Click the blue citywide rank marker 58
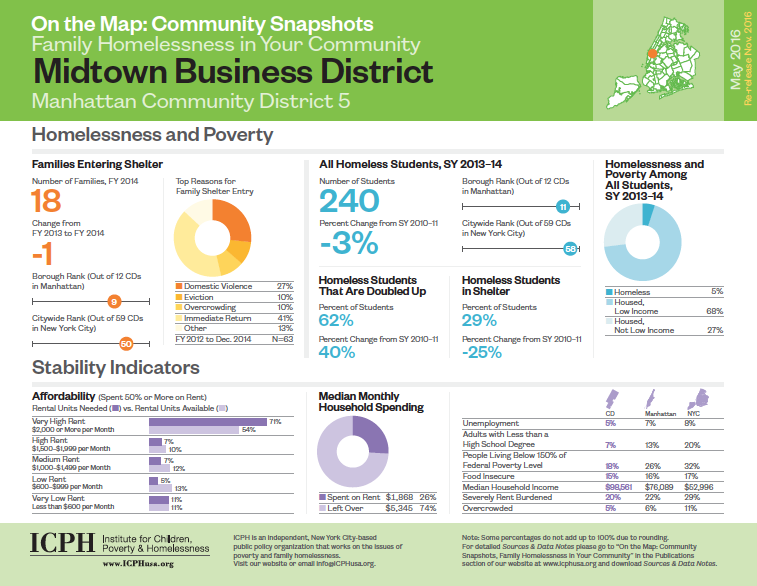This screenshot has width=757, height=586. pyautogui.click(x=570, y=248)
